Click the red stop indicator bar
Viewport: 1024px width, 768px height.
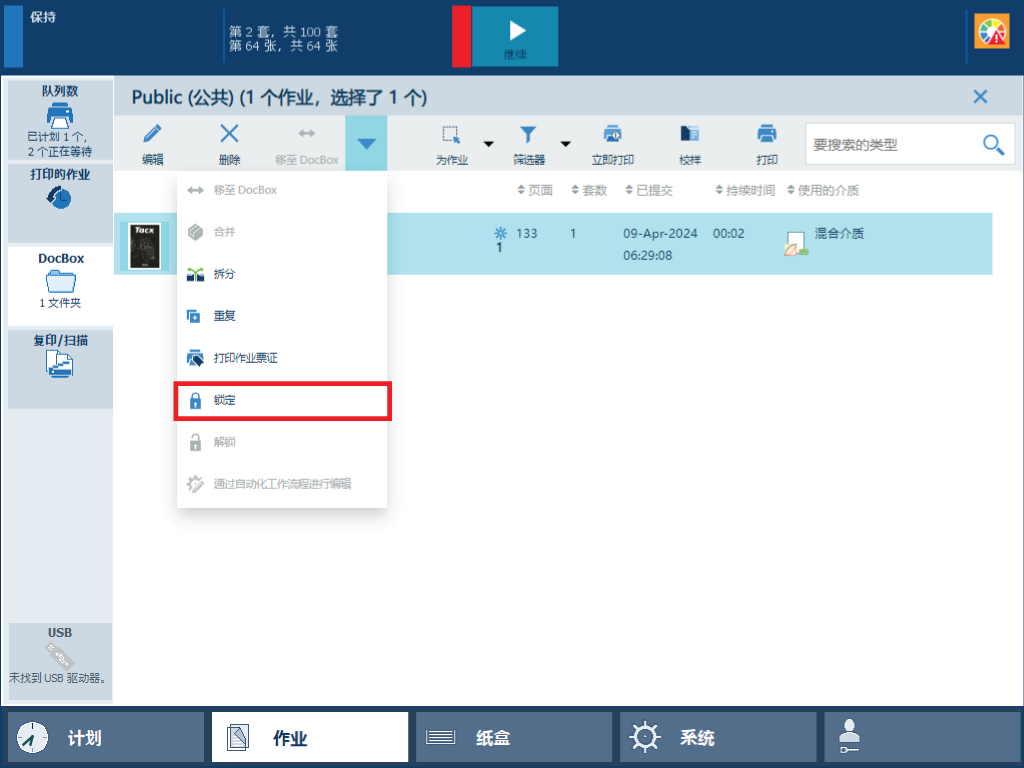tap(461, 36)
